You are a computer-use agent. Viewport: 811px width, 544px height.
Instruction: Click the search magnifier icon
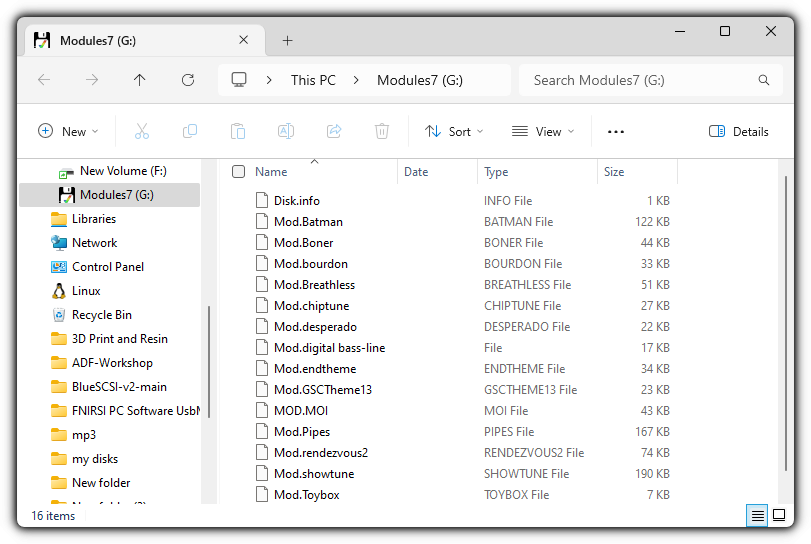763,80
